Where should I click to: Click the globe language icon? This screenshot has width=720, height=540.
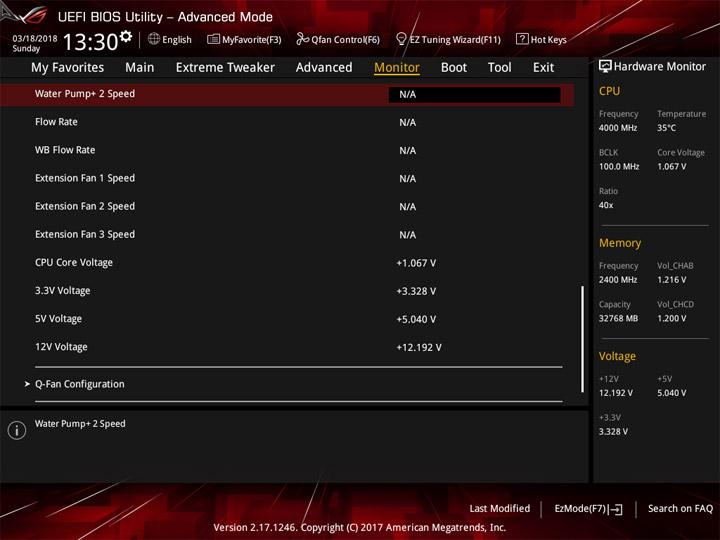[154, 39]
